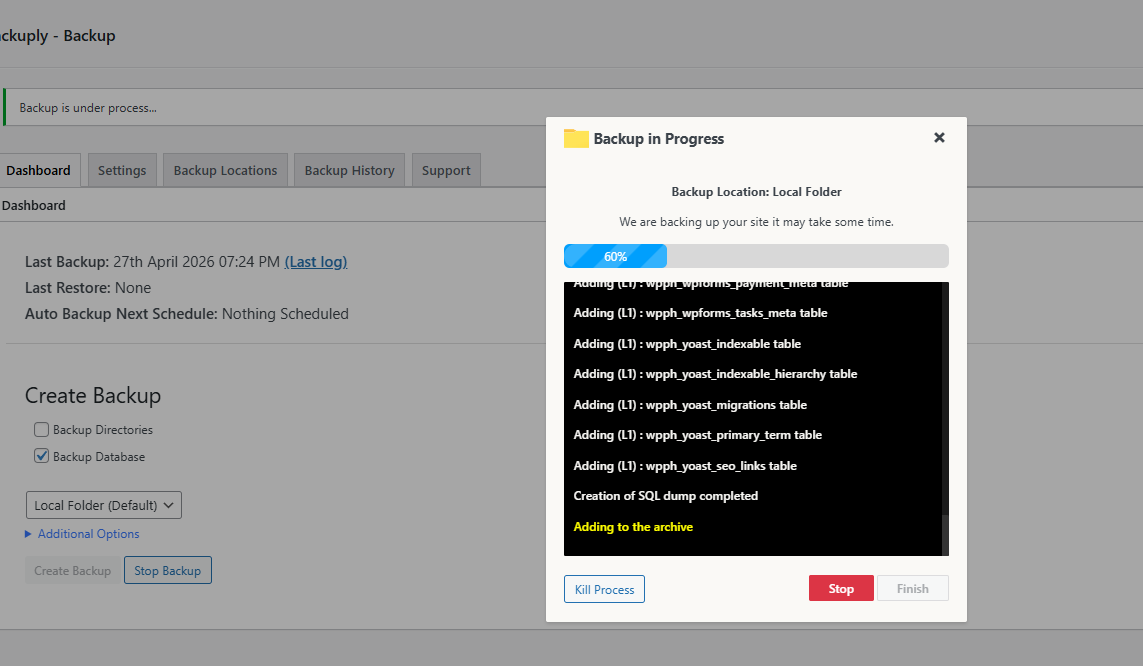Click the 'Backup in Progress' dialog title
The width and height of the screenshot is (1143, 666).
click(658, 138)
